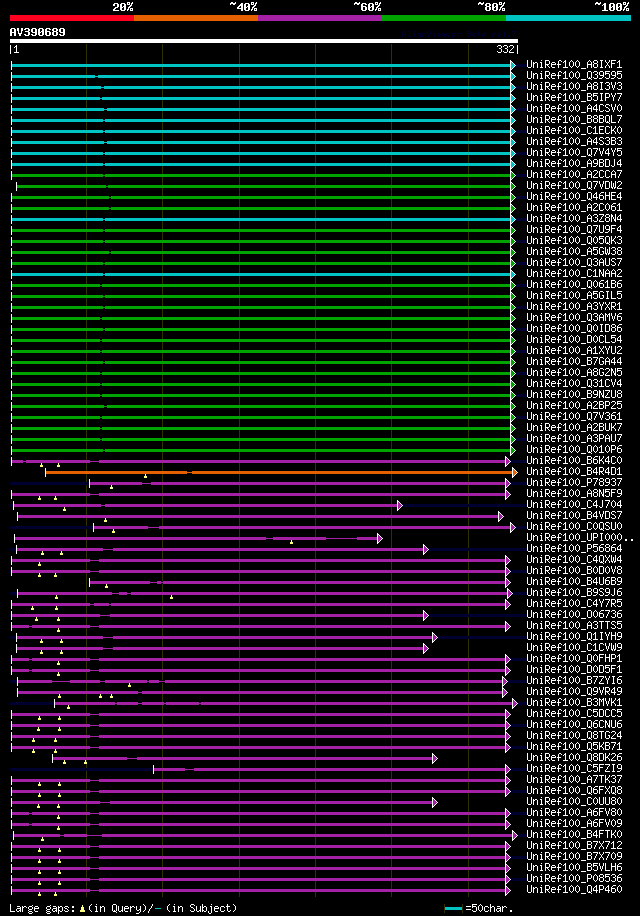Open hit UniRef100_A8I3V3
The image size is (640, 916).
pyautogui.click(x=574, y=86)
